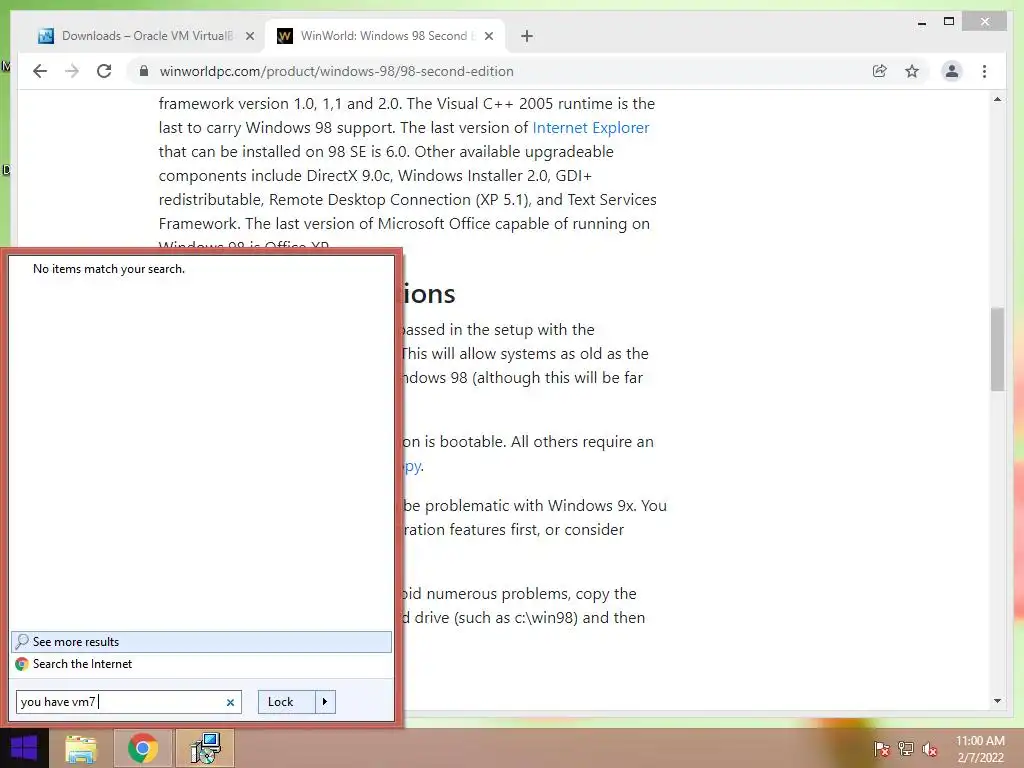The image size is (1024, 768).
Task: Open the clock showing 11:00 AM
Action: tap(980, 749)
